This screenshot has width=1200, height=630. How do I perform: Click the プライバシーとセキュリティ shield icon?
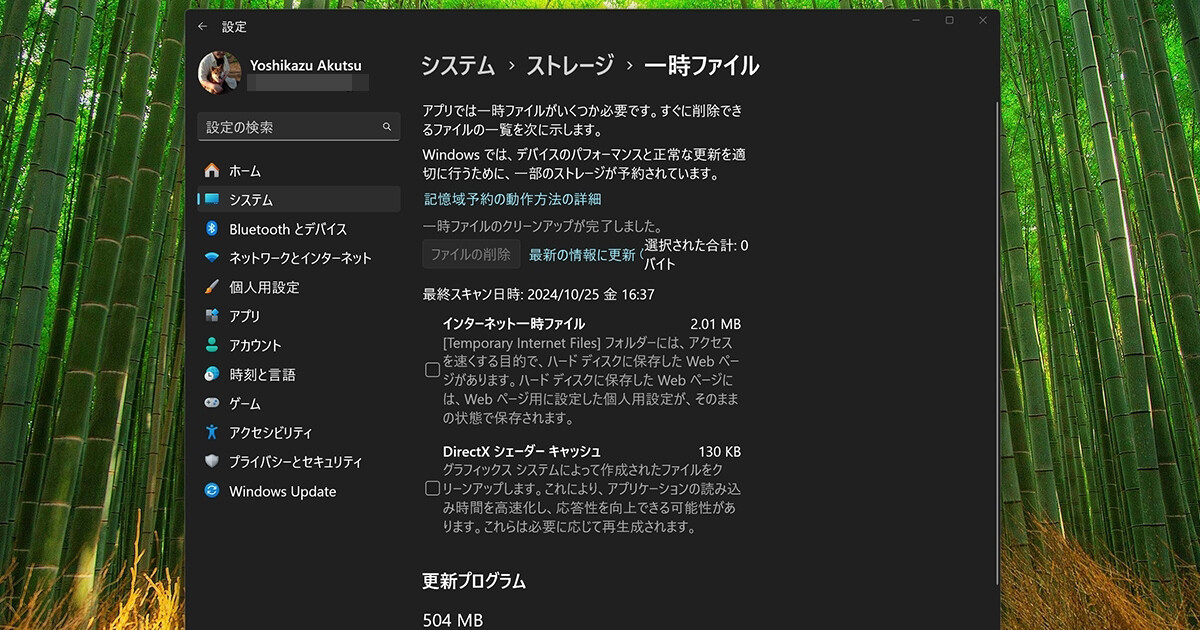point(212,461)
